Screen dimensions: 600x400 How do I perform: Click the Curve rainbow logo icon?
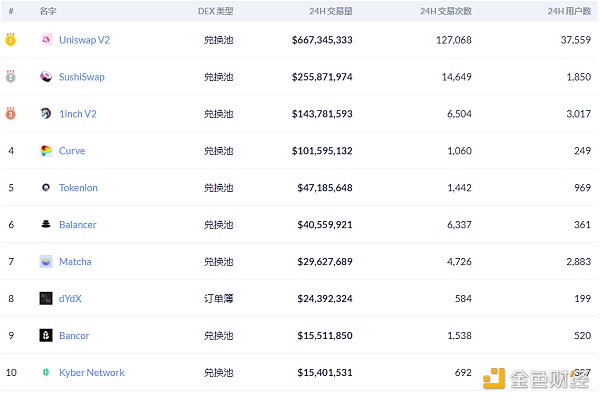(x=46, y=151)
